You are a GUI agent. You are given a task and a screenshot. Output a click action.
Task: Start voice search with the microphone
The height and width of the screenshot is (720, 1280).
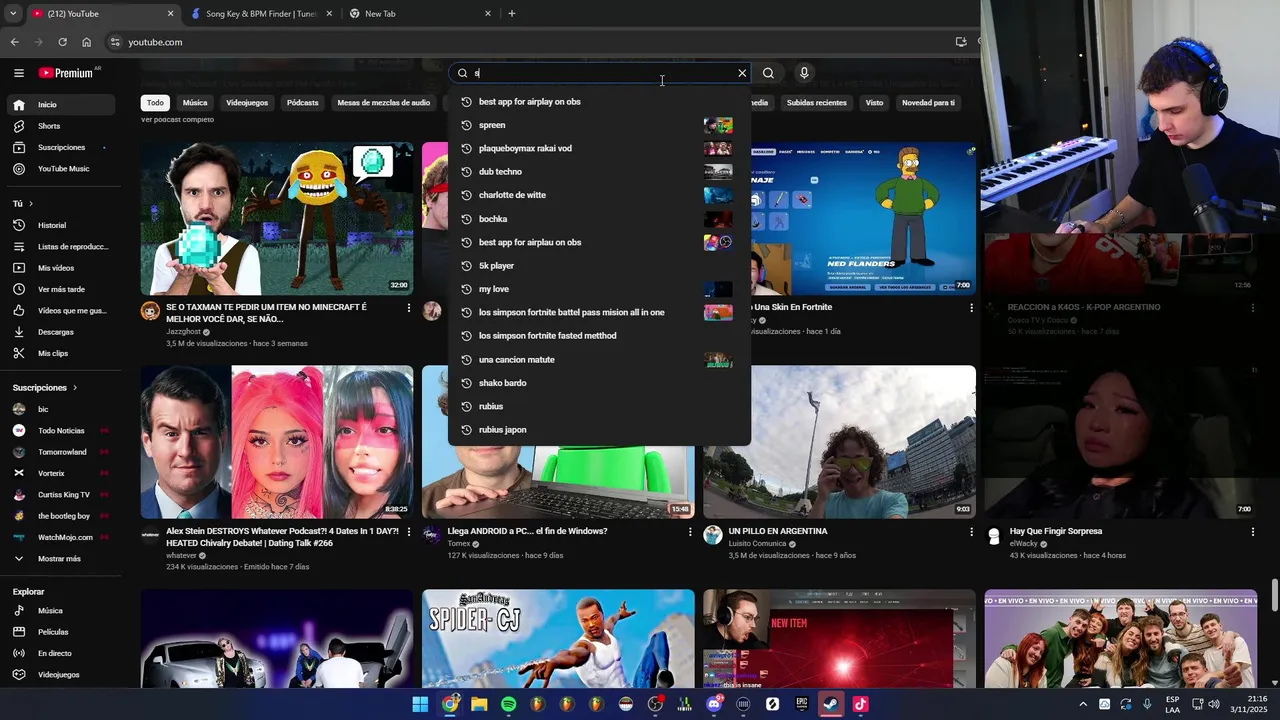point(804,73)
